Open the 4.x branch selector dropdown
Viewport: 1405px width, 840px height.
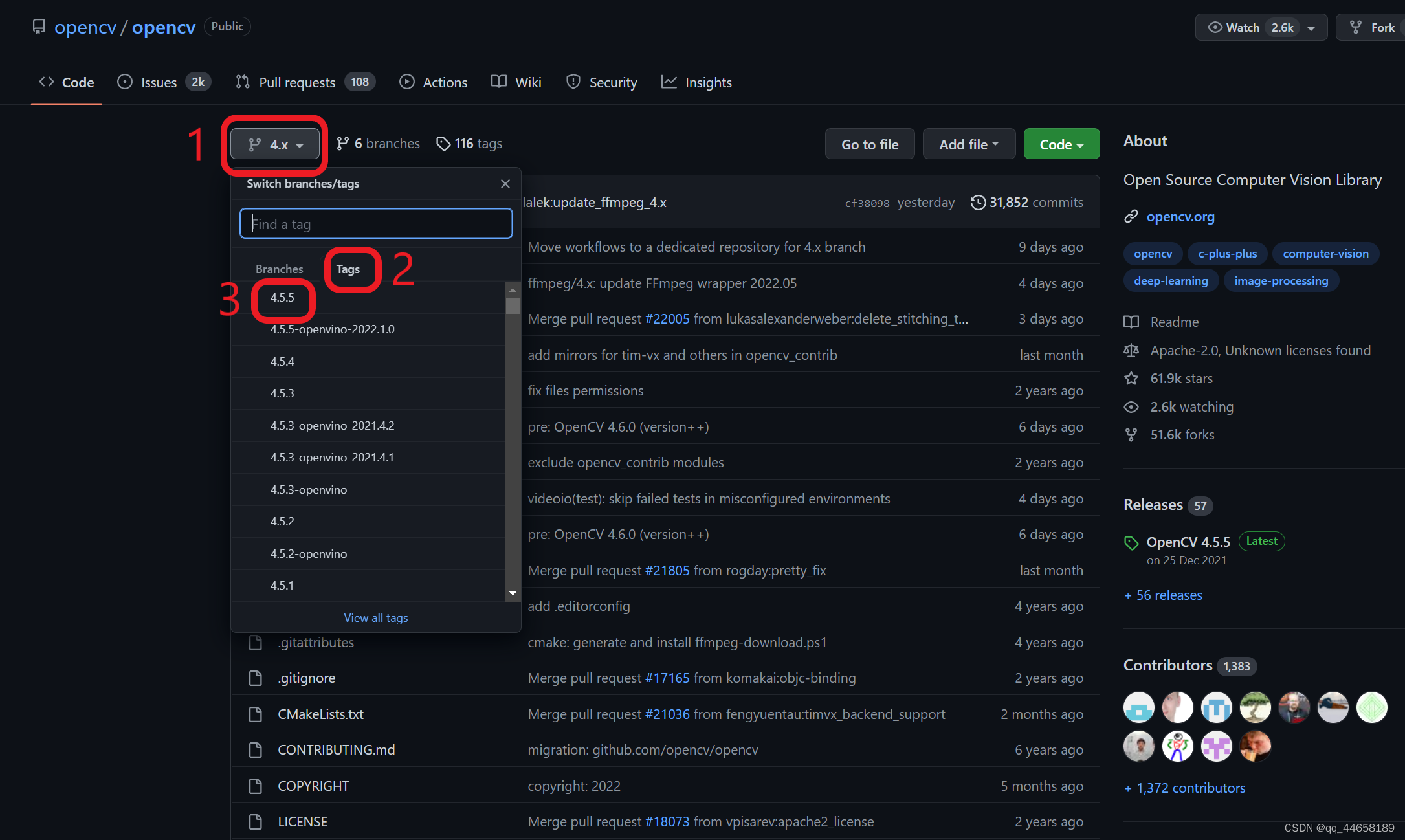tap(275, 144)
